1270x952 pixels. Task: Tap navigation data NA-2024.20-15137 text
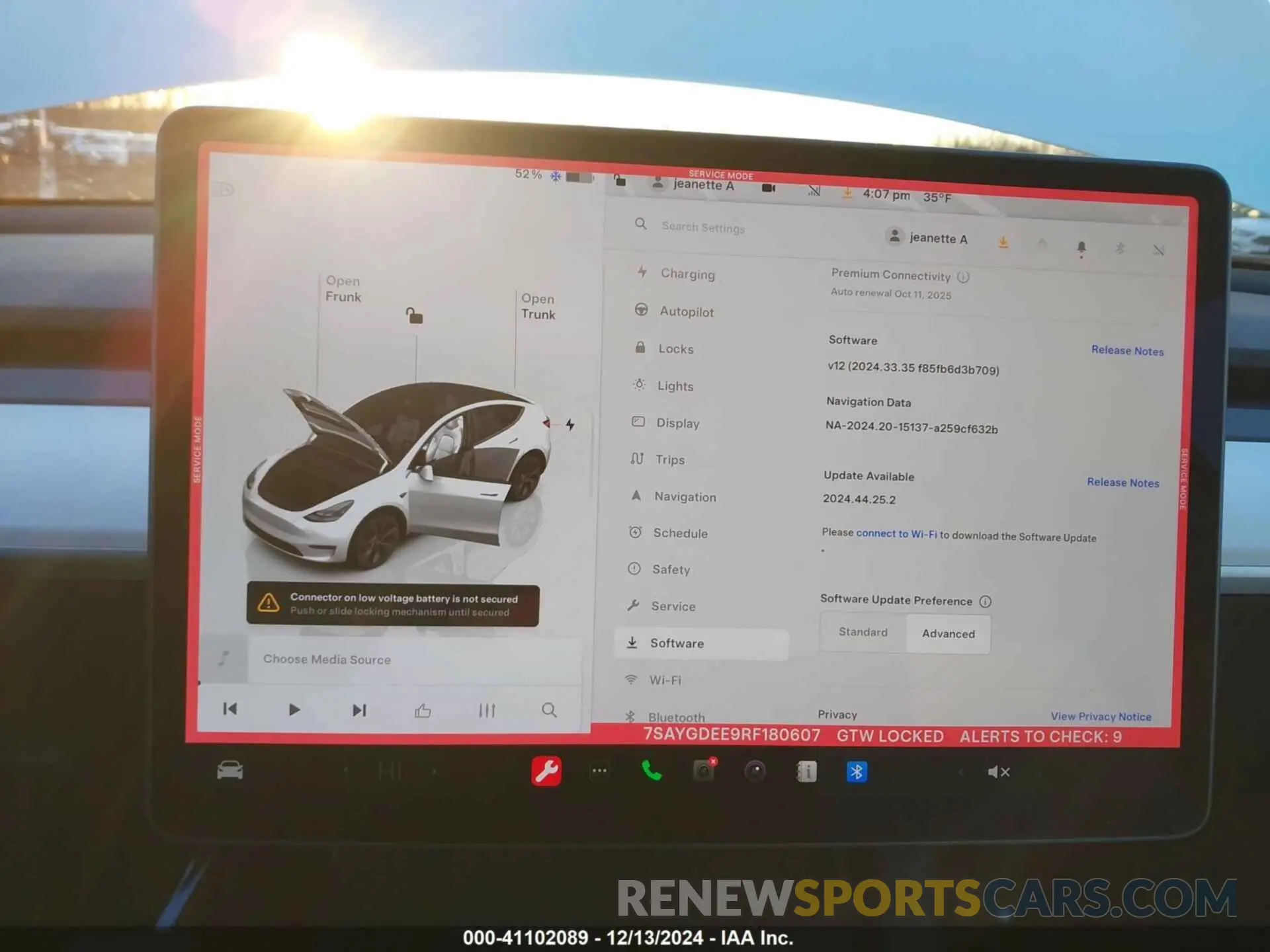coord(911,427)
